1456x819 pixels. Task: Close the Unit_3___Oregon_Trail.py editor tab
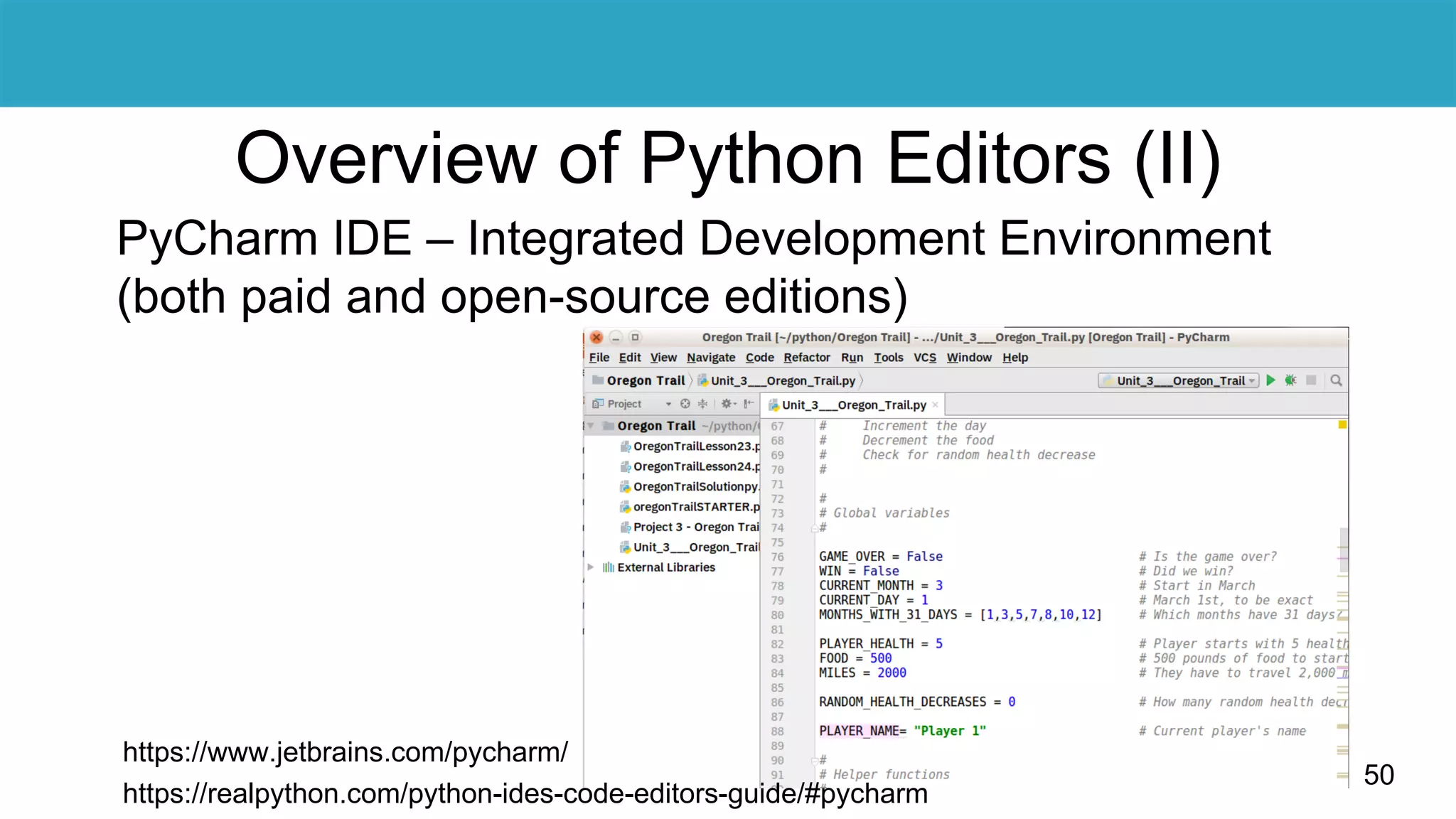pyautogui.click(x=935, y=405)
